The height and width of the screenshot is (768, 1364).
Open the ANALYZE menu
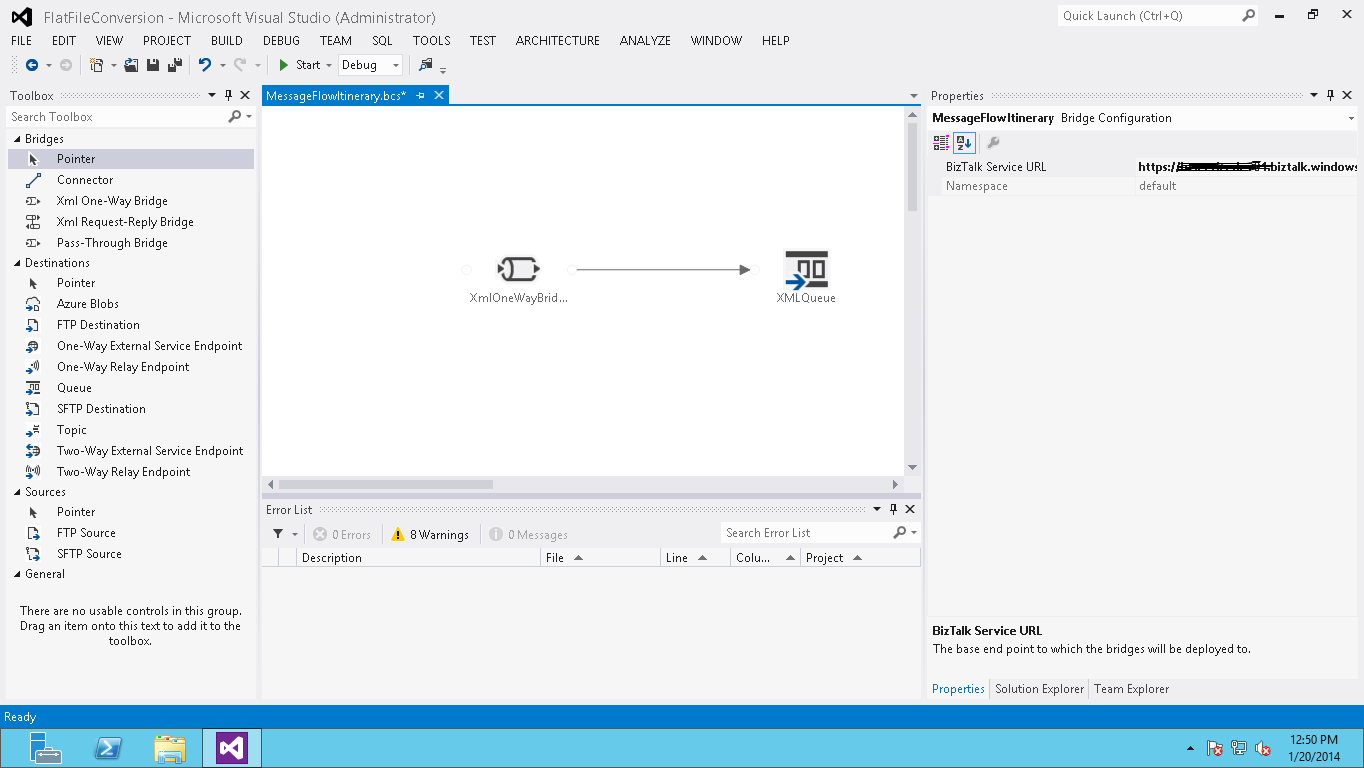coord(645,41)
